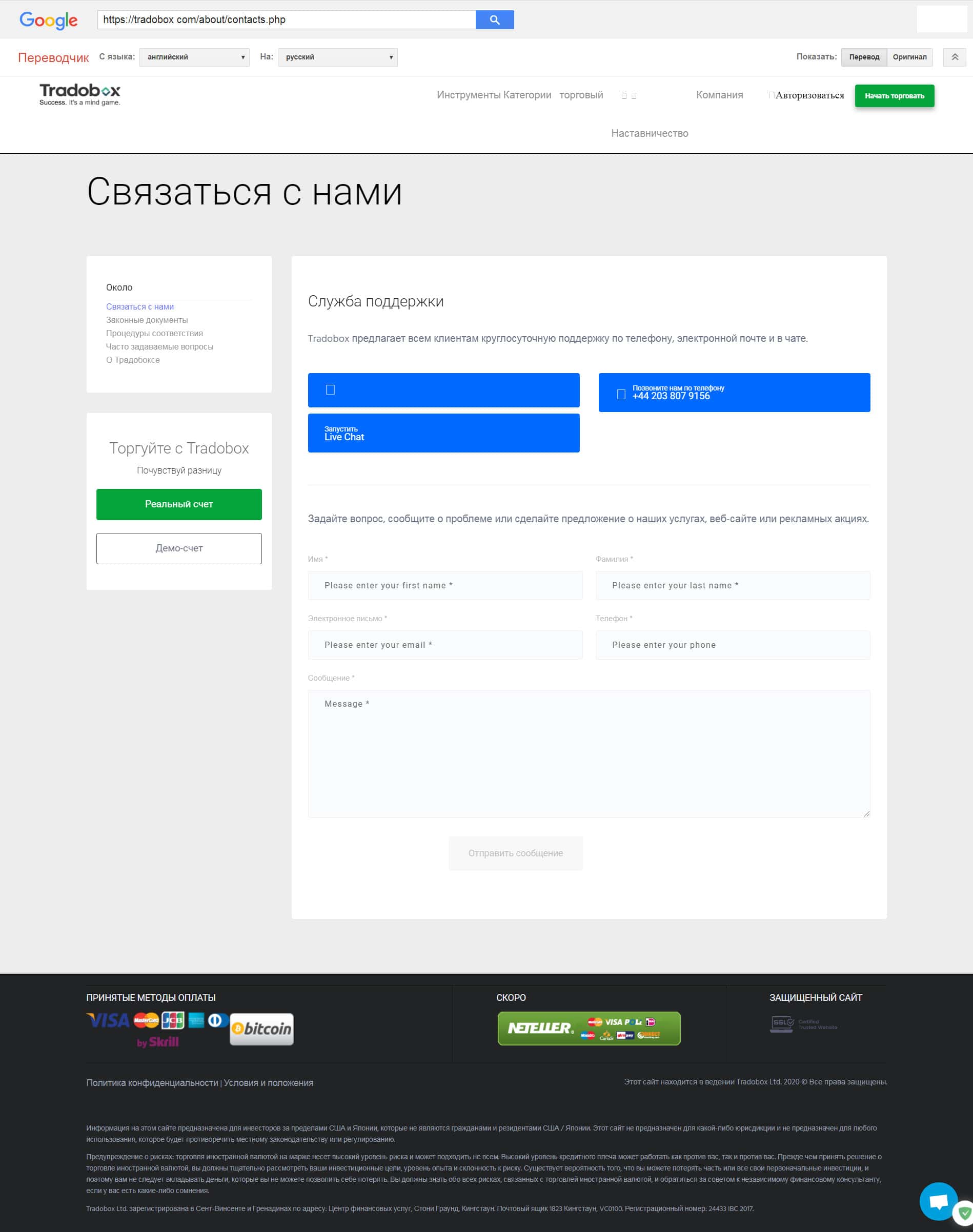Click the phone button with +44 203 807 9156

pyautogui.click(x=734, y=393)
